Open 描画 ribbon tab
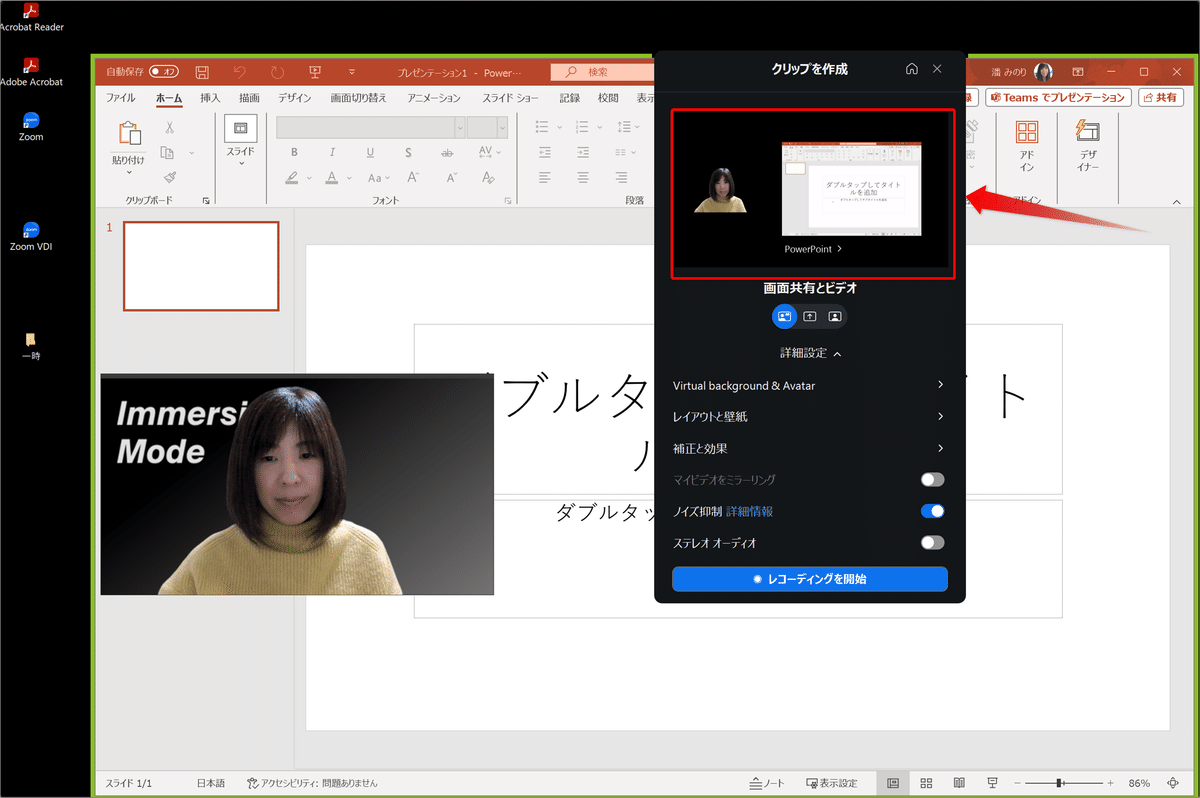The width and height of the screenshot is (1200, 798). pyautogui.click(x=249, y=98)
